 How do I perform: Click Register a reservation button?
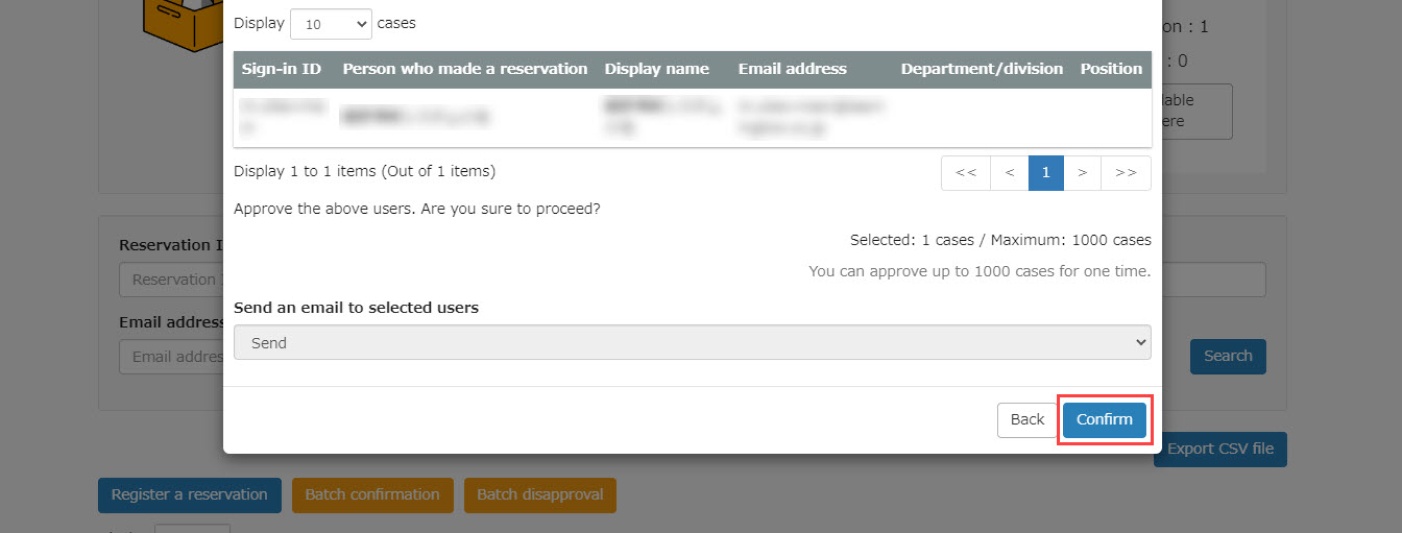[189, 495]
